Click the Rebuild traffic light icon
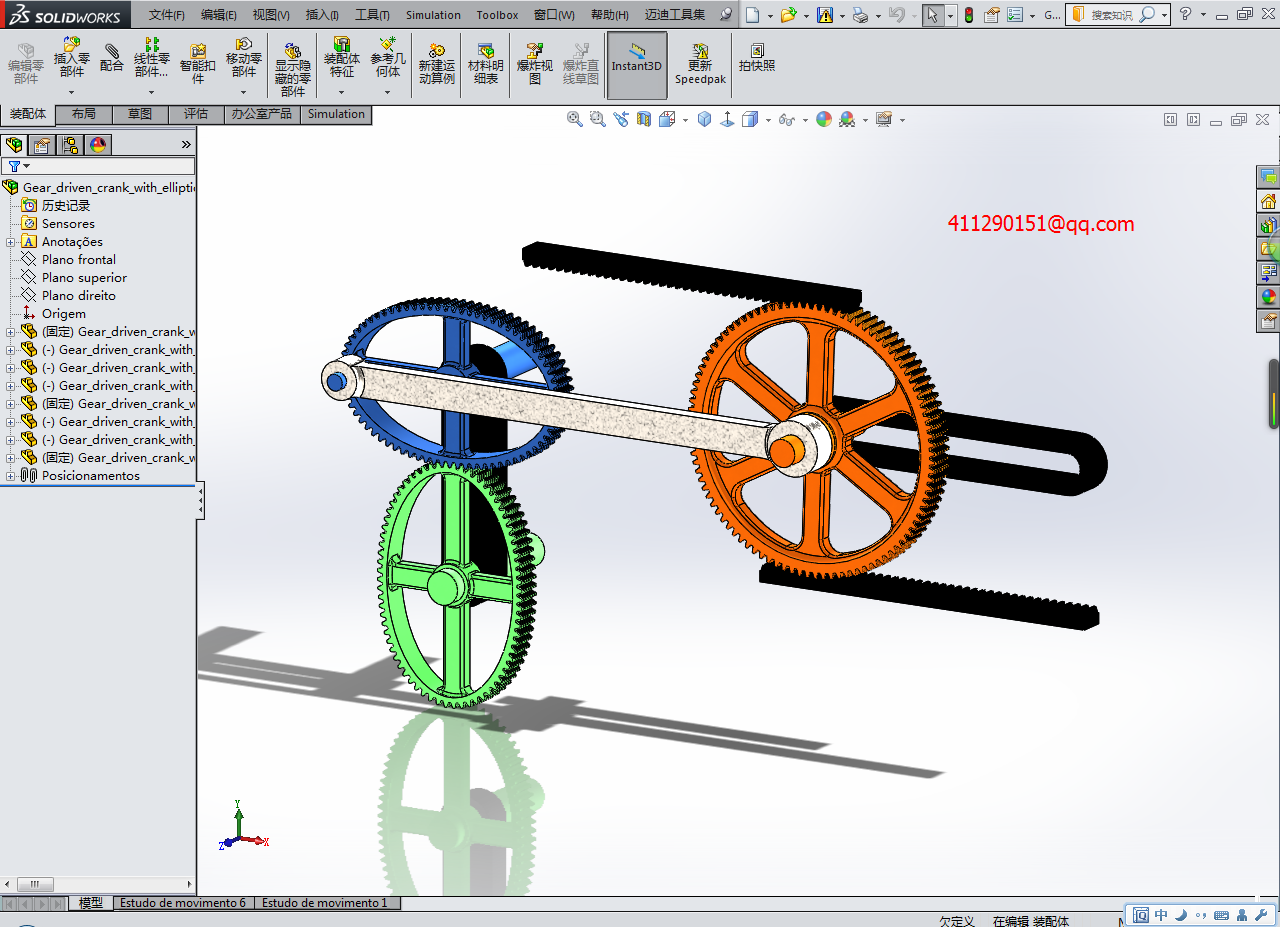 [968, 15]
